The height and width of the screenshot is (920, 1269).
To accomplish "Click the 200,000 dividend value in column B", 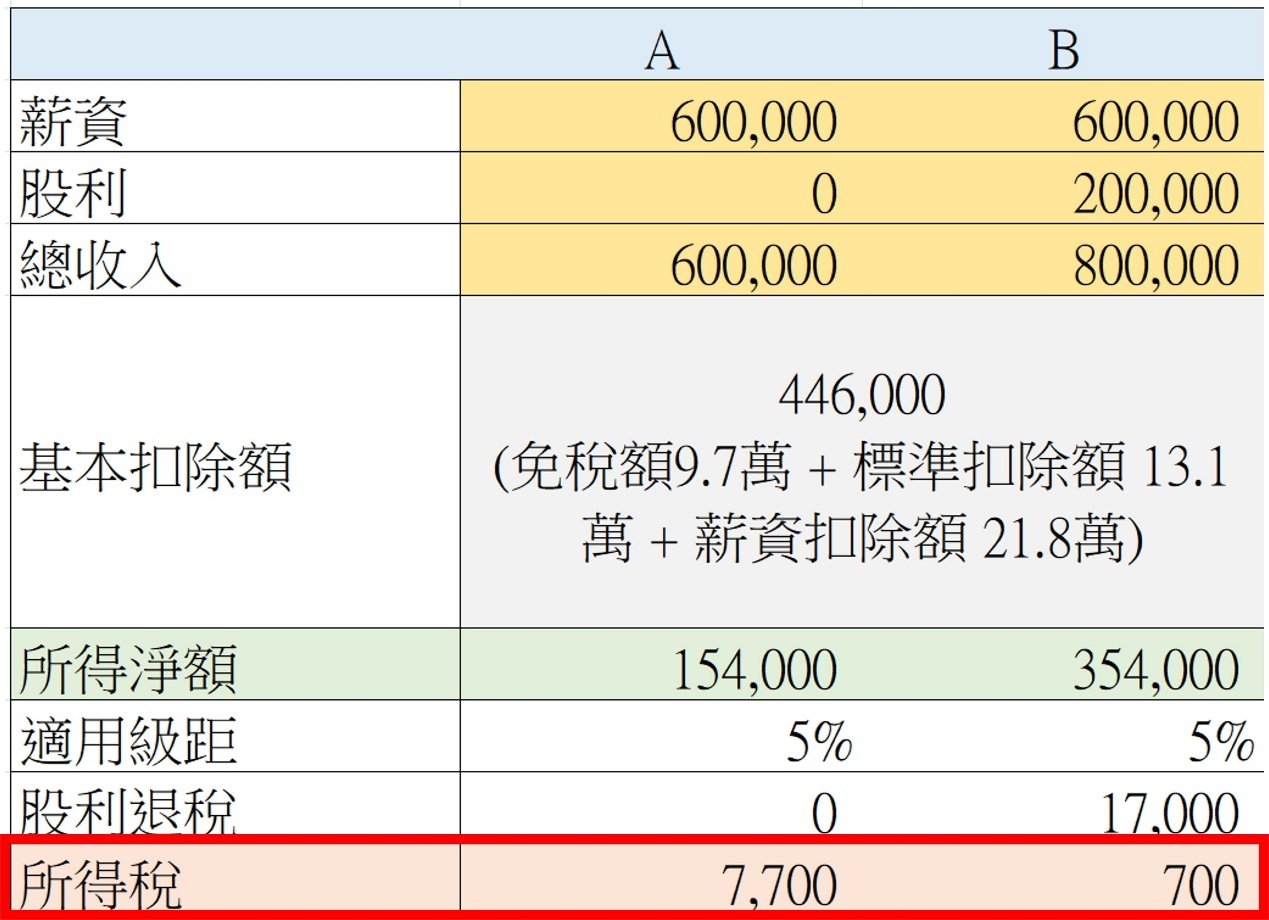I will (1160, 192).
